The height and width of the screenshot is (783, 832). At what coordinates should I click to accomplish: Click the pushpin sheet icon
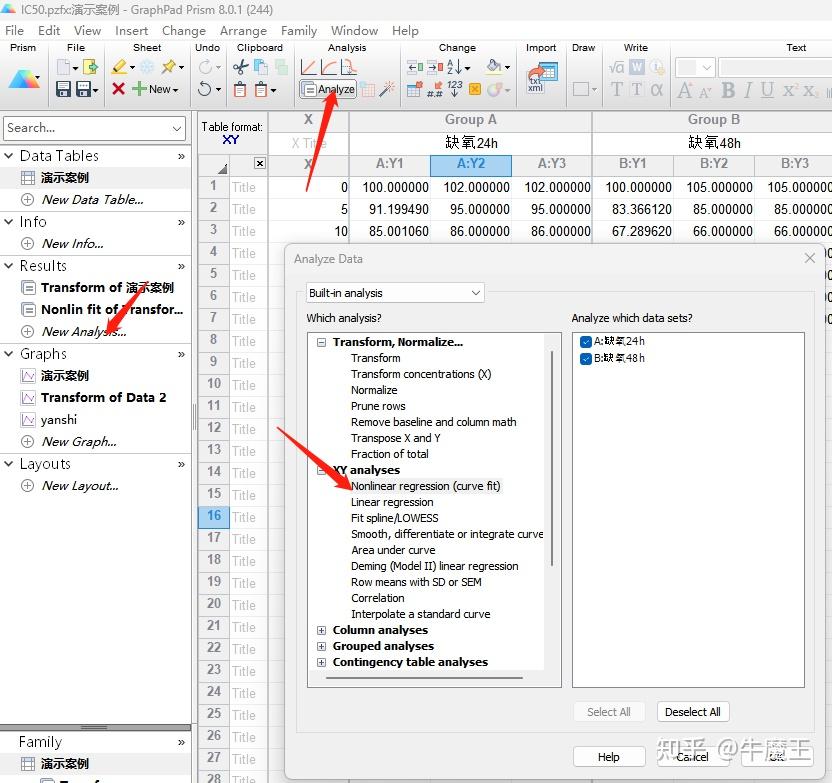[169, 67]
